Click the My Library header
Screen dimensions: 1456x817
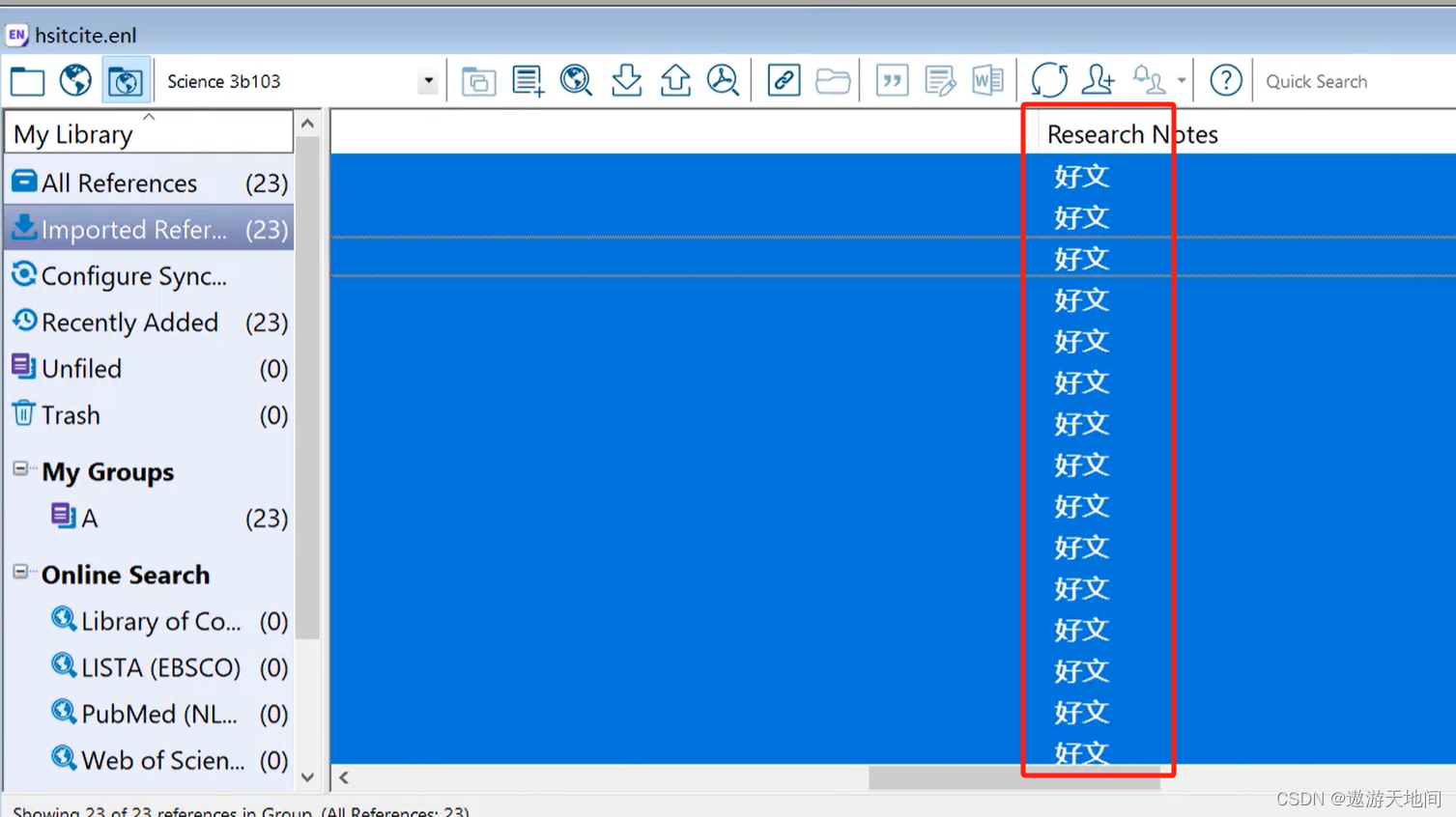click(x=149, y=133)
